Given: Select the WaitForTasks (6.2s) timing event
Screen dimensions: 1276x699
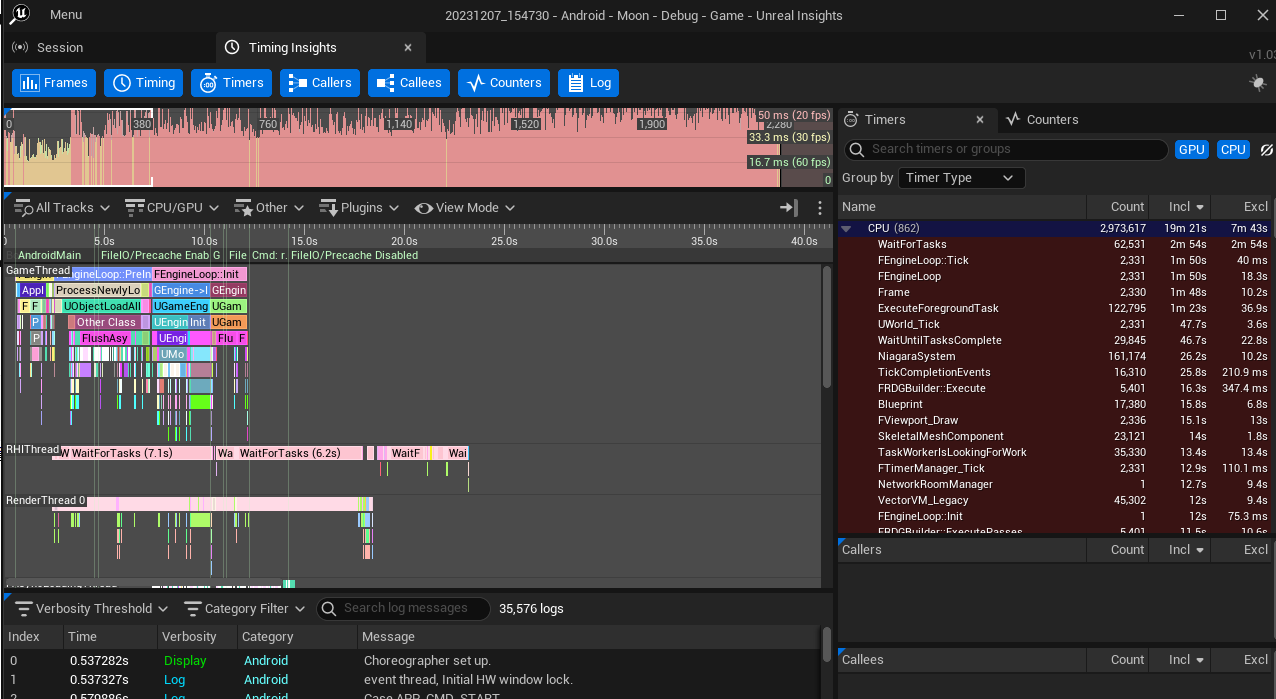Looking at the screenshot, I should [300, 454].
